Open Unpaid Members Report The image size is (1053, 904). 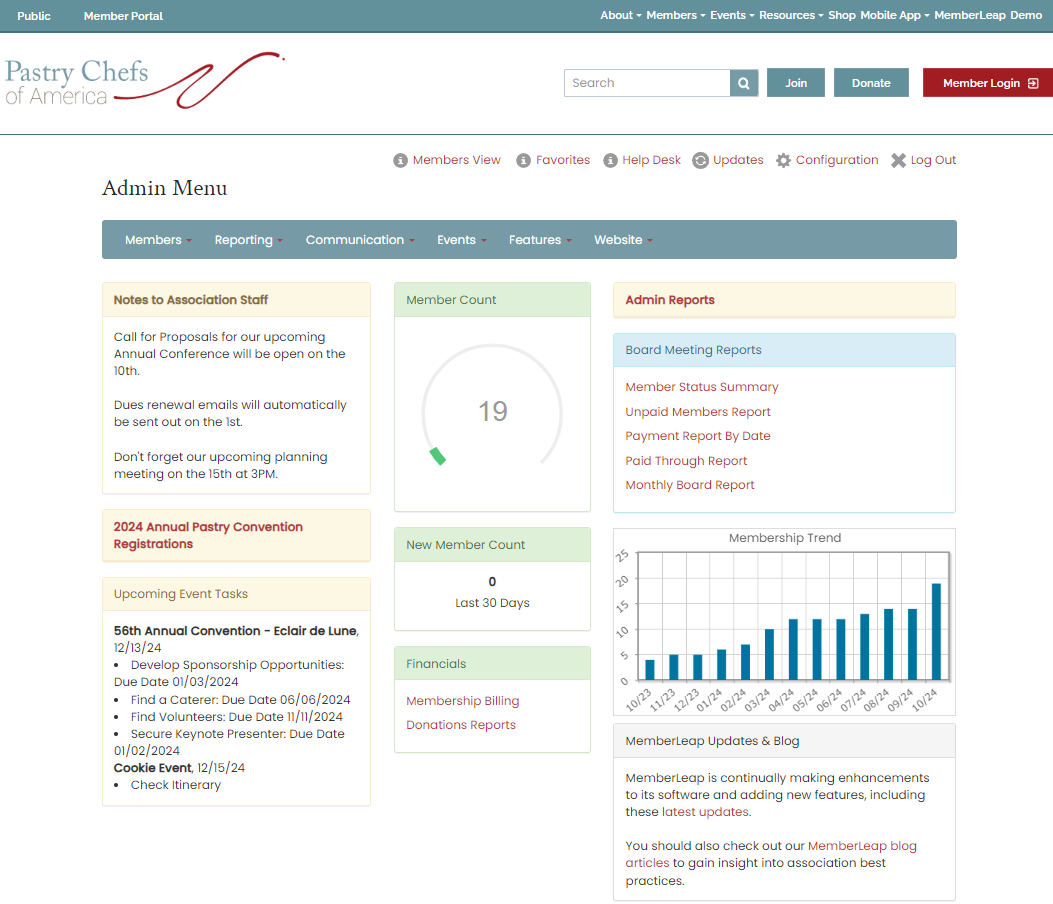698,412
